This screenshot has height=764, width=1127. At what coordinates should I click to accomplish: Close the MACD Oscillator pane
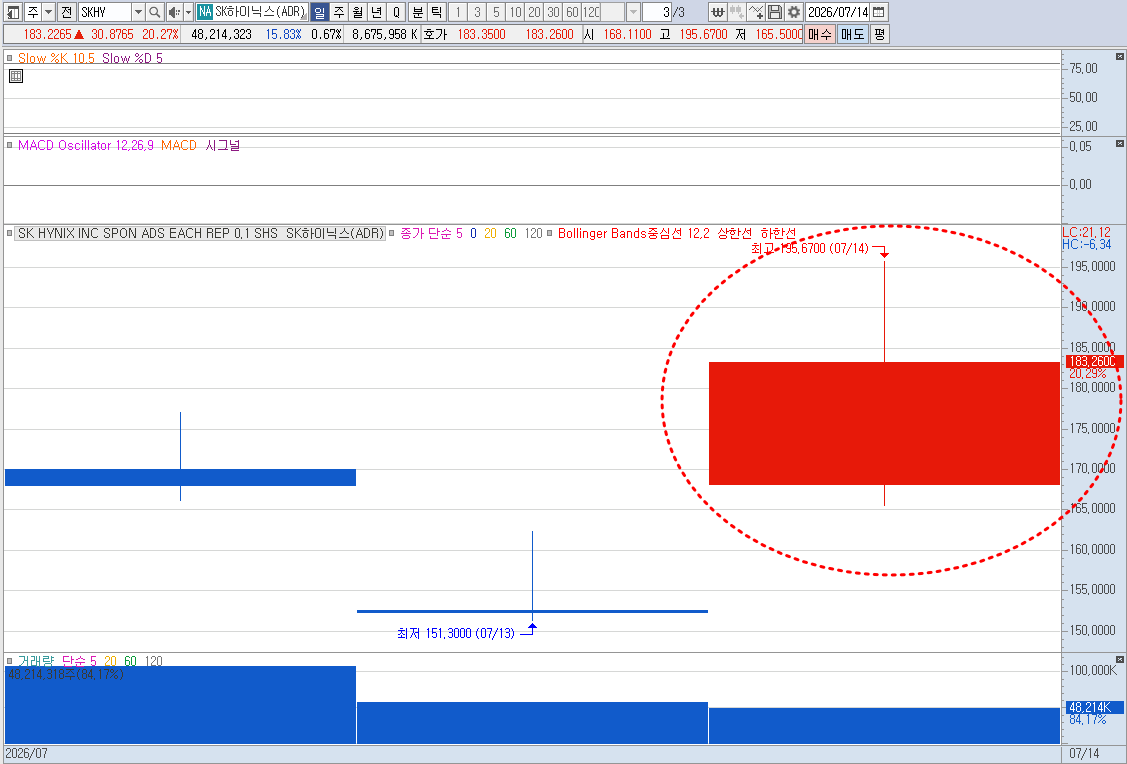1120,144
